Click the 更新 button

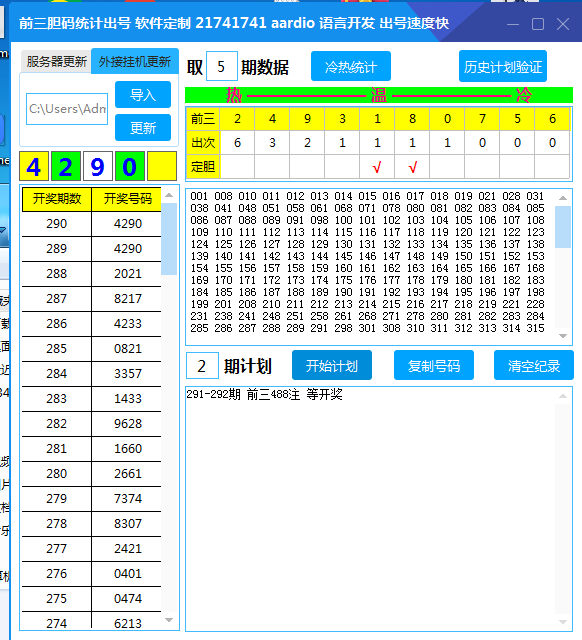coord(143,128)
